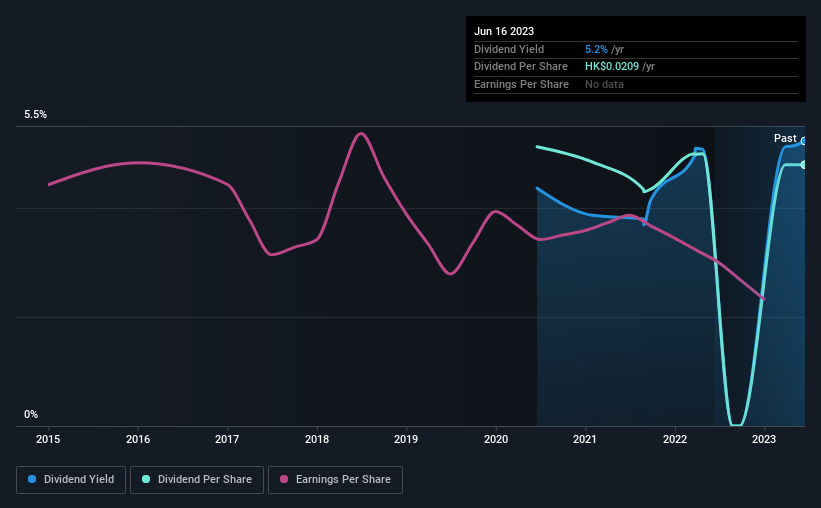Click the 5.2% dividend yield value in tooltip
This screenshot has height=508, width=821.
[x=596, y=48]
